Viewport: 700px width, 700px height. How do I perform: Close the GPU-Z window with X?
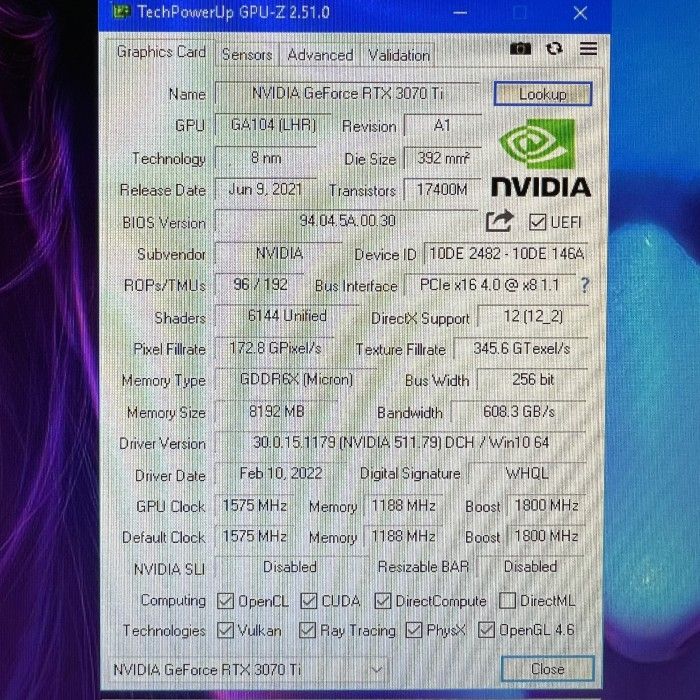[x=580, y=13]
